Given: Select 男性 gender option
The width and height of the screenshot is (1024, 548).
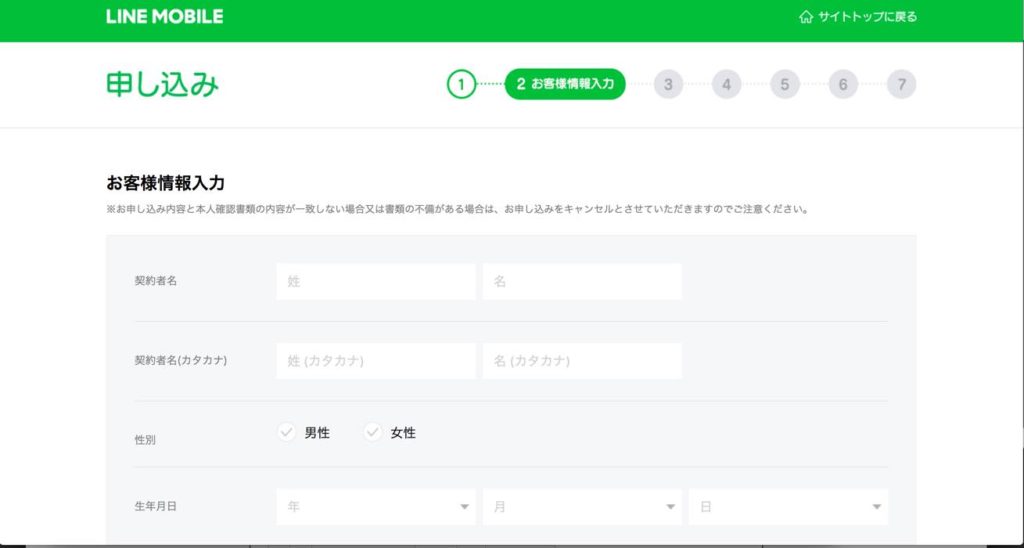Looking at the screenshot, I should (x=304, y=432).
